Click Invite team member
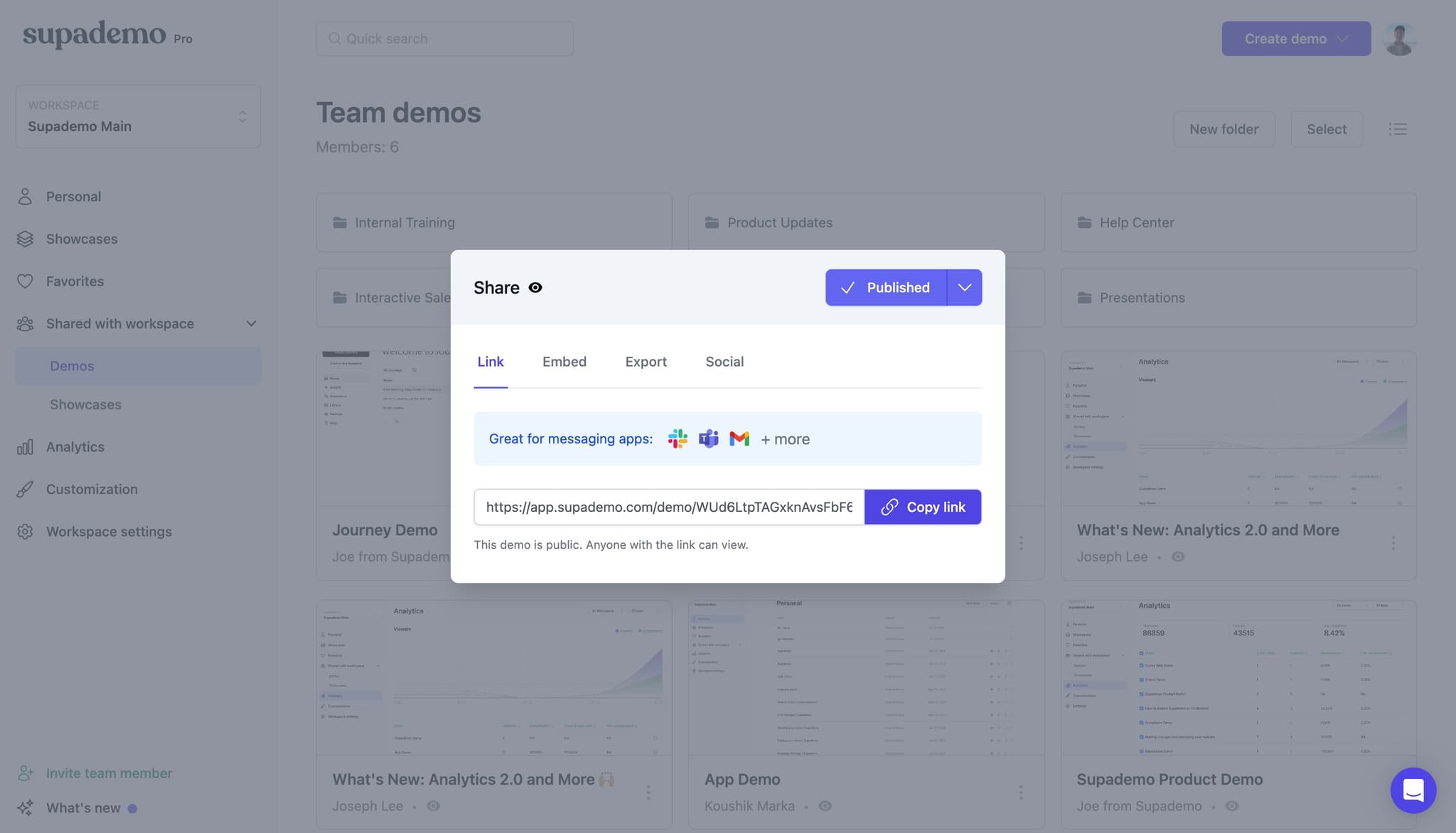 point(108,773)
